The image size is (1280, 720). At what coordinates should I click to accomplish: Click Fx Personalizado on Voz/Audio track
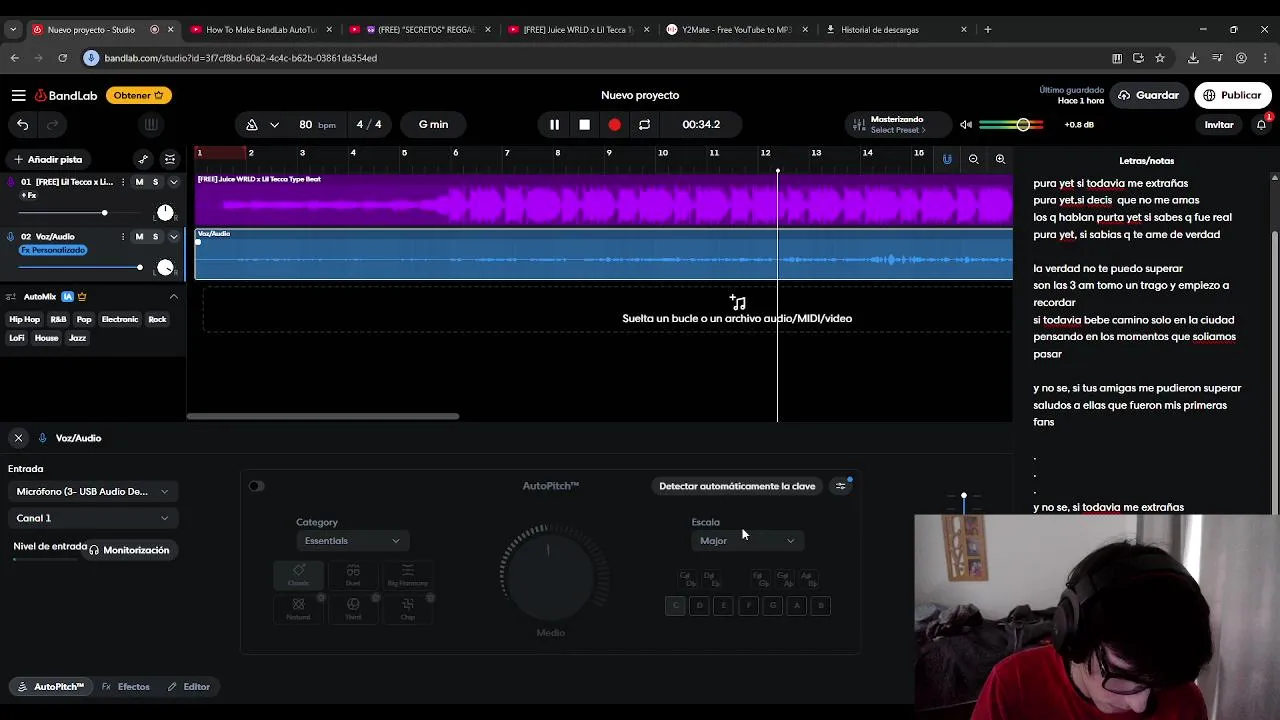click(x=53, y=250)
